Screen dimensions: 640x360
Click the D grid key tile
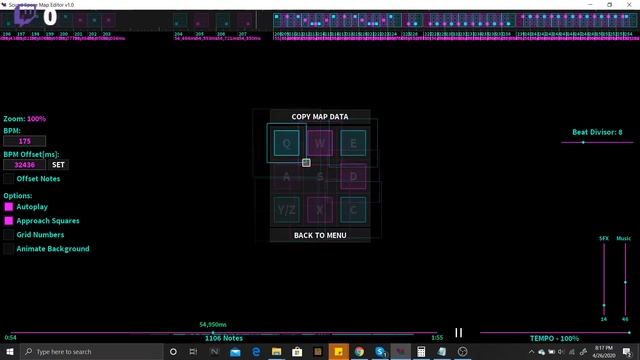[x=353, y=176]
